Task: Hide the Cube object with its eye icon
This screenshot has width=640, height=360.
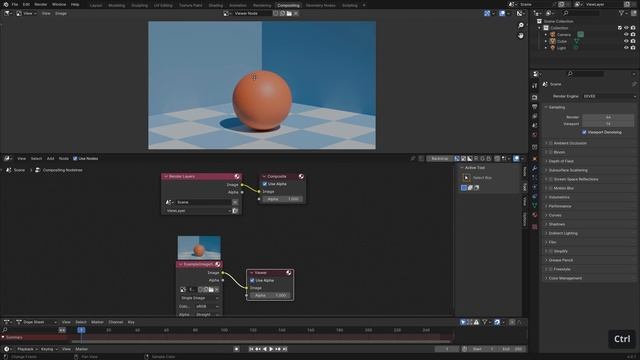Action: pyautogui.click(x=626, y=41)
